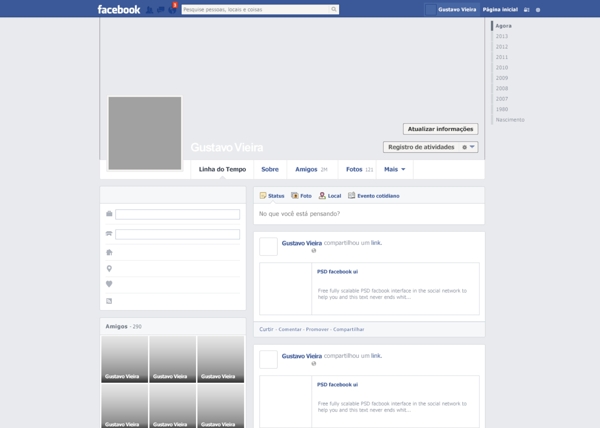Click the work briefcase icon

(x=109, y=214)
